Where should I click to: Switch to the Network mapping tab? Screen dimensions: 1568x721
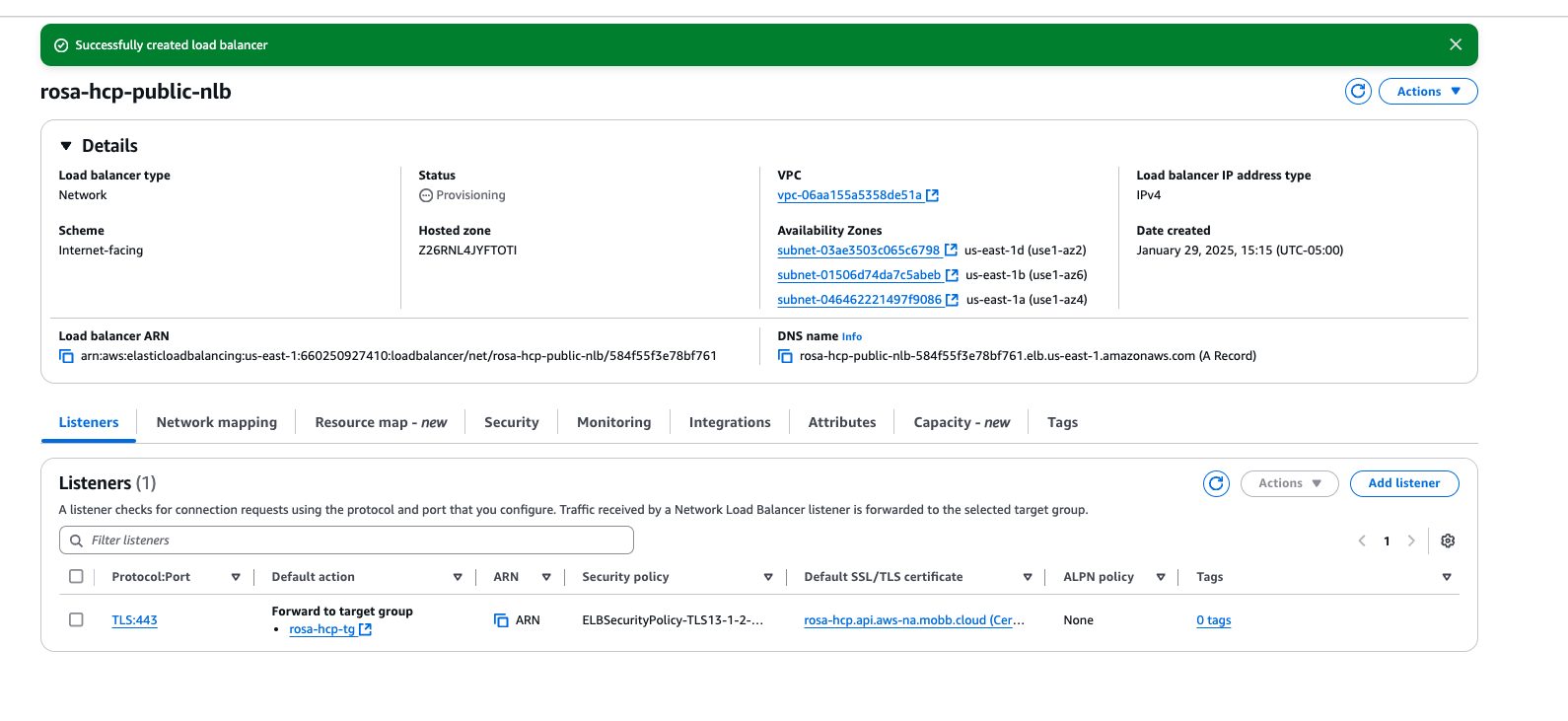click(x=217, y=422)
